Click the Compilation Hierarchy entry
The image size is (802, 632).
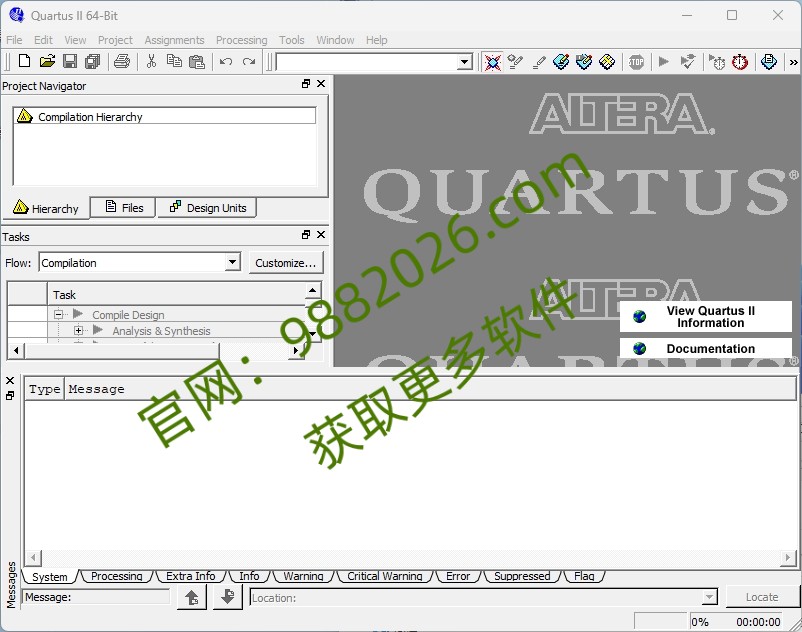tap(165, 117)
